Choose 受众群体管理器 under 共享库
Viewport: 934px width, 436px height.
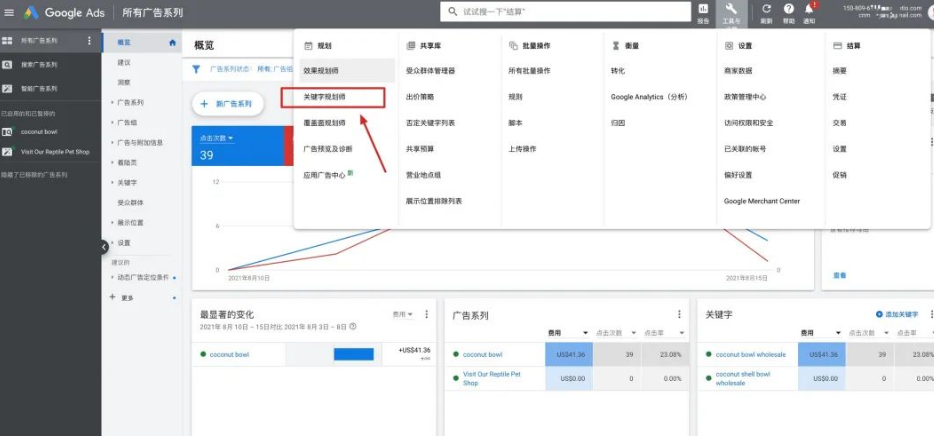pos(430,71)
